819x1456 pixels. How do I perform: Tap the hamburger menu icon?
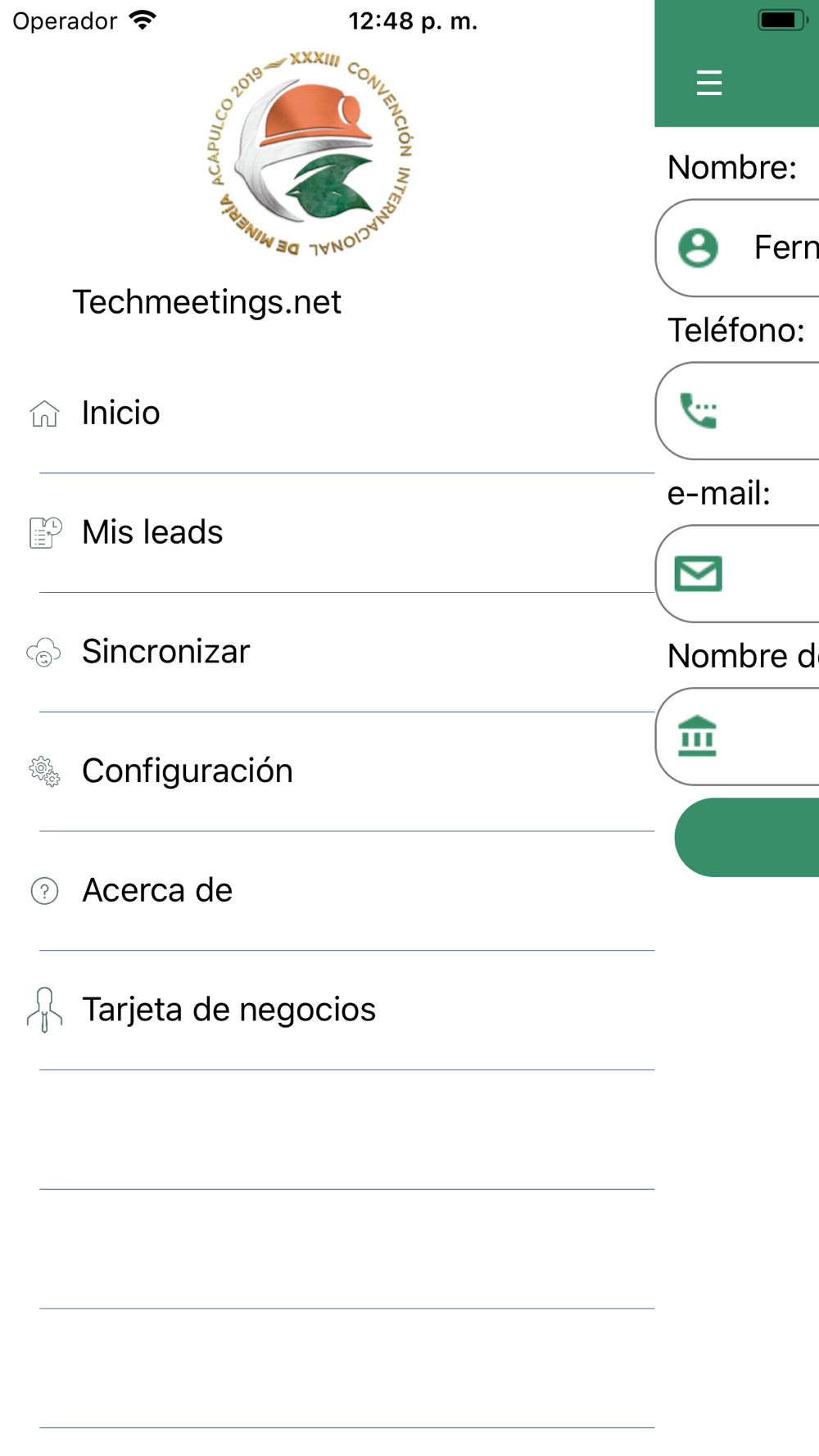[709, 83]
